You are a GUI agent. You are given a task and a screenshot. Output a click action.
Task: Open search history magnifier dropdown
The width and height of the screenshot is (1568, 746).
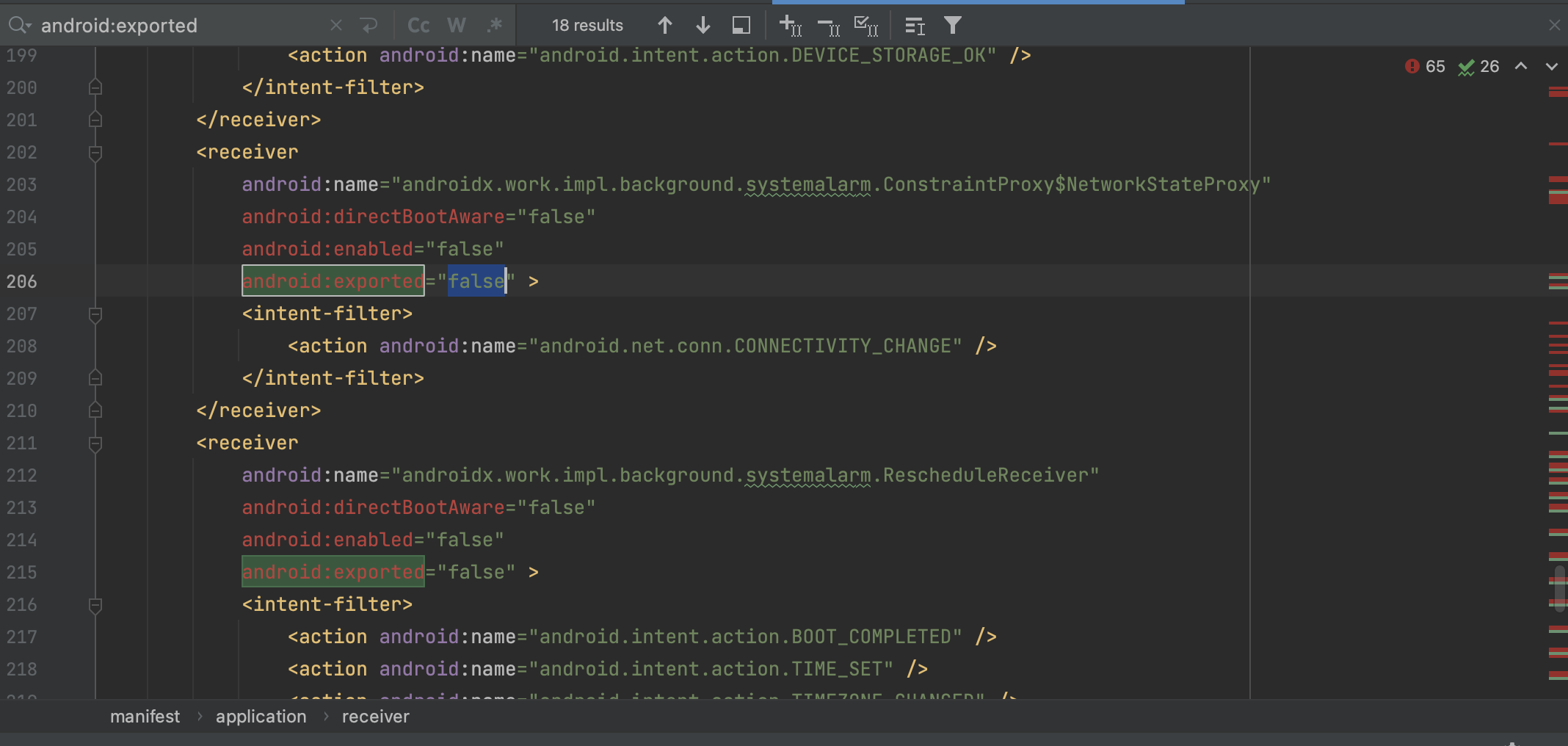(x=19, y=26)
